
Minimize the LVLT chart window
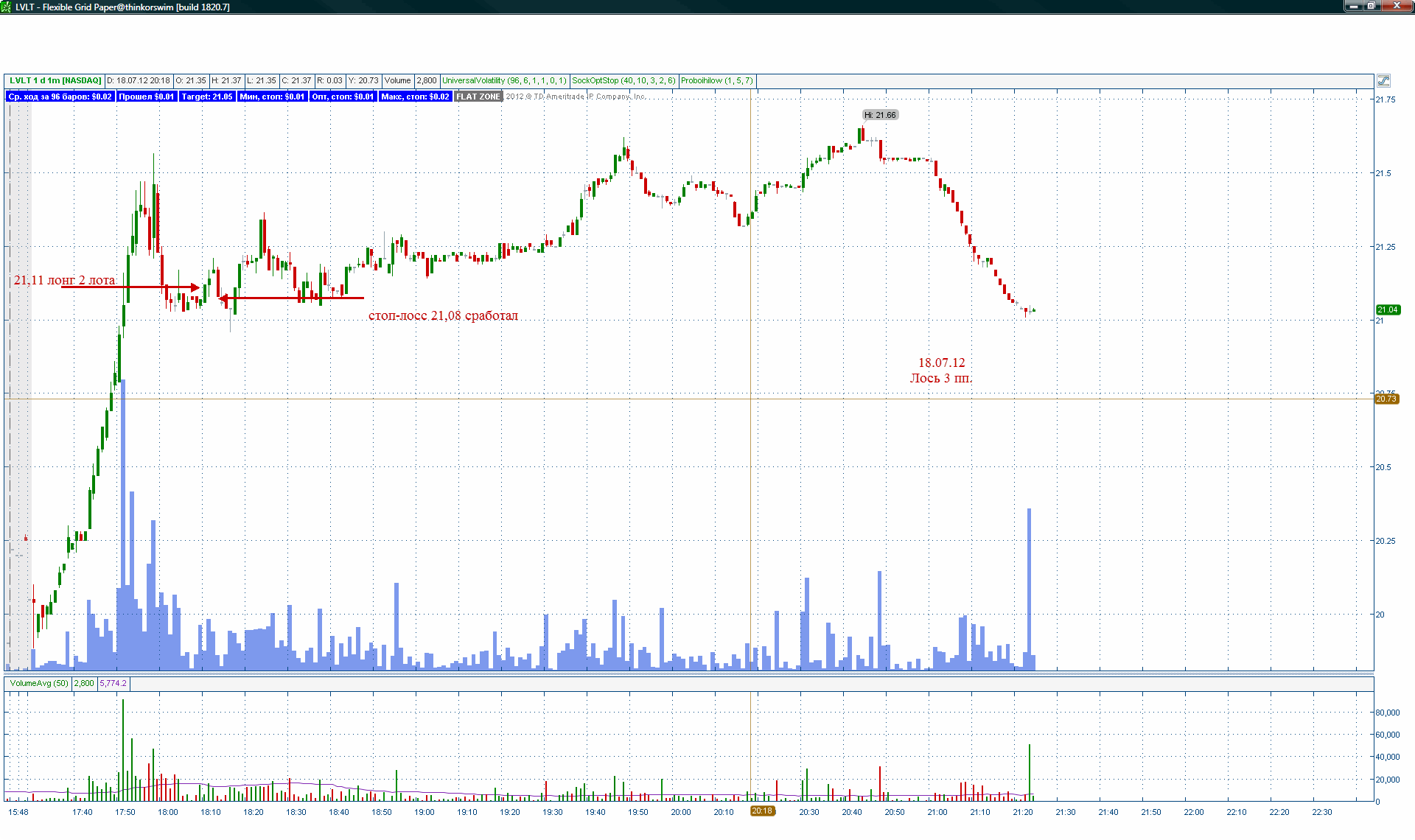[x=1353, y=6]
